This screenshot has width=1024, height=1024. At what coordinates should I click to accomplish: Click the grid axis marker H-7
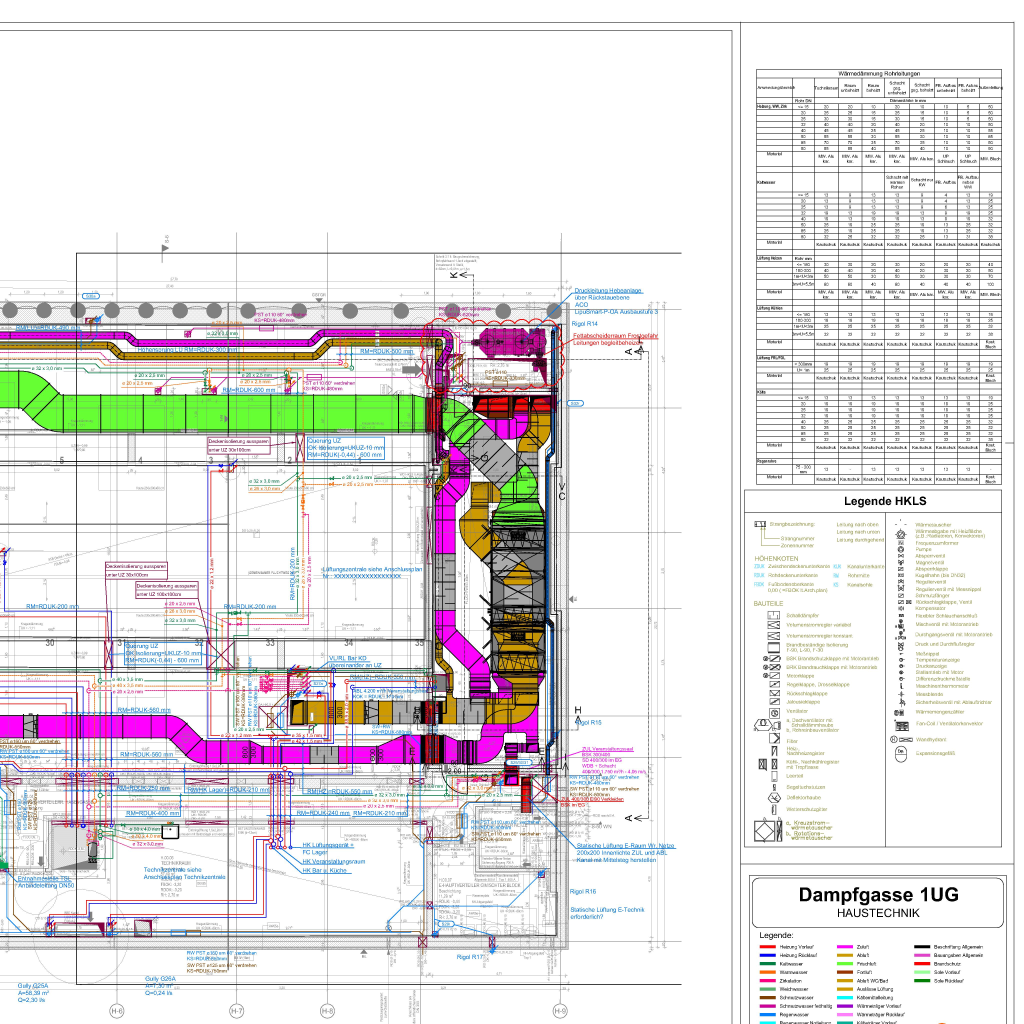coord(237,1010)
